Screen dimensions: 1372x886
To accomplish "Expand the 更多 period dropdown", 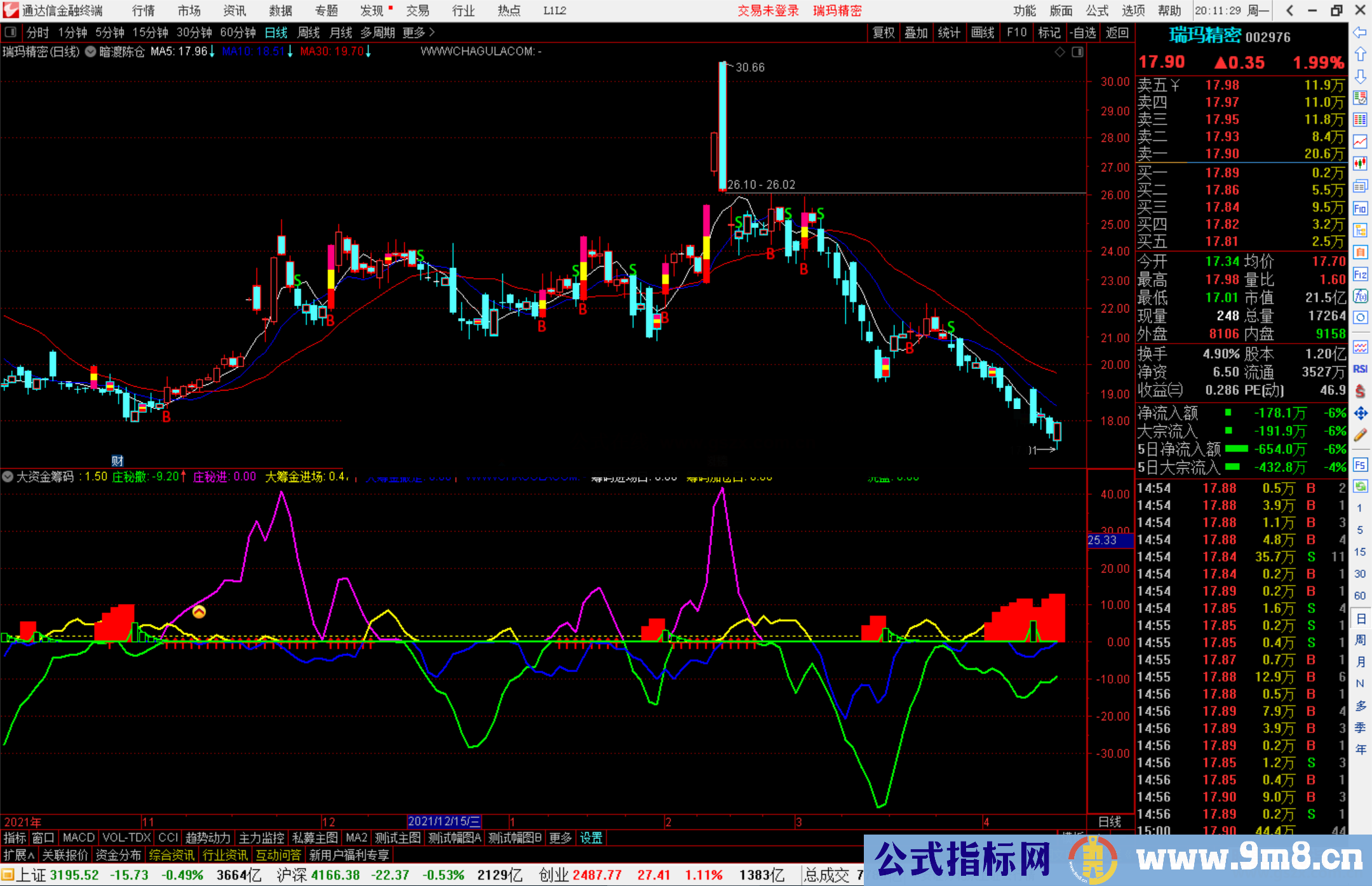I will pyautogui.click(x=416, y=32).
